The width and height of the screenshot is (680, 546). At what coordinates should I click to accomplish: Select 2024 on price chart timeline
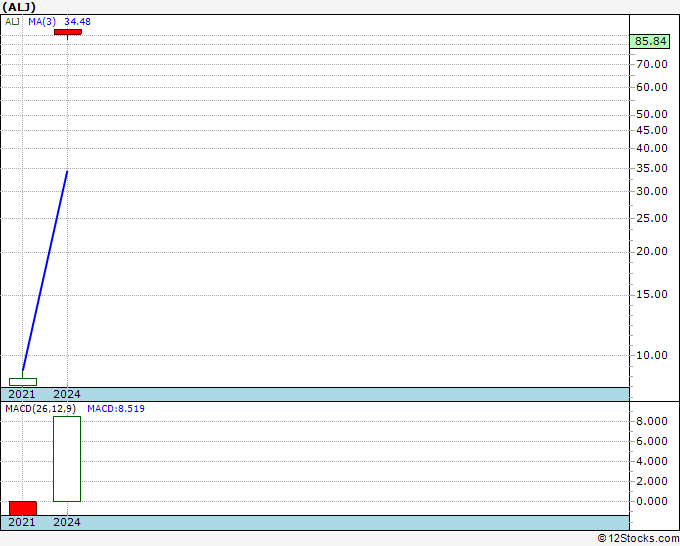[67, 394]
